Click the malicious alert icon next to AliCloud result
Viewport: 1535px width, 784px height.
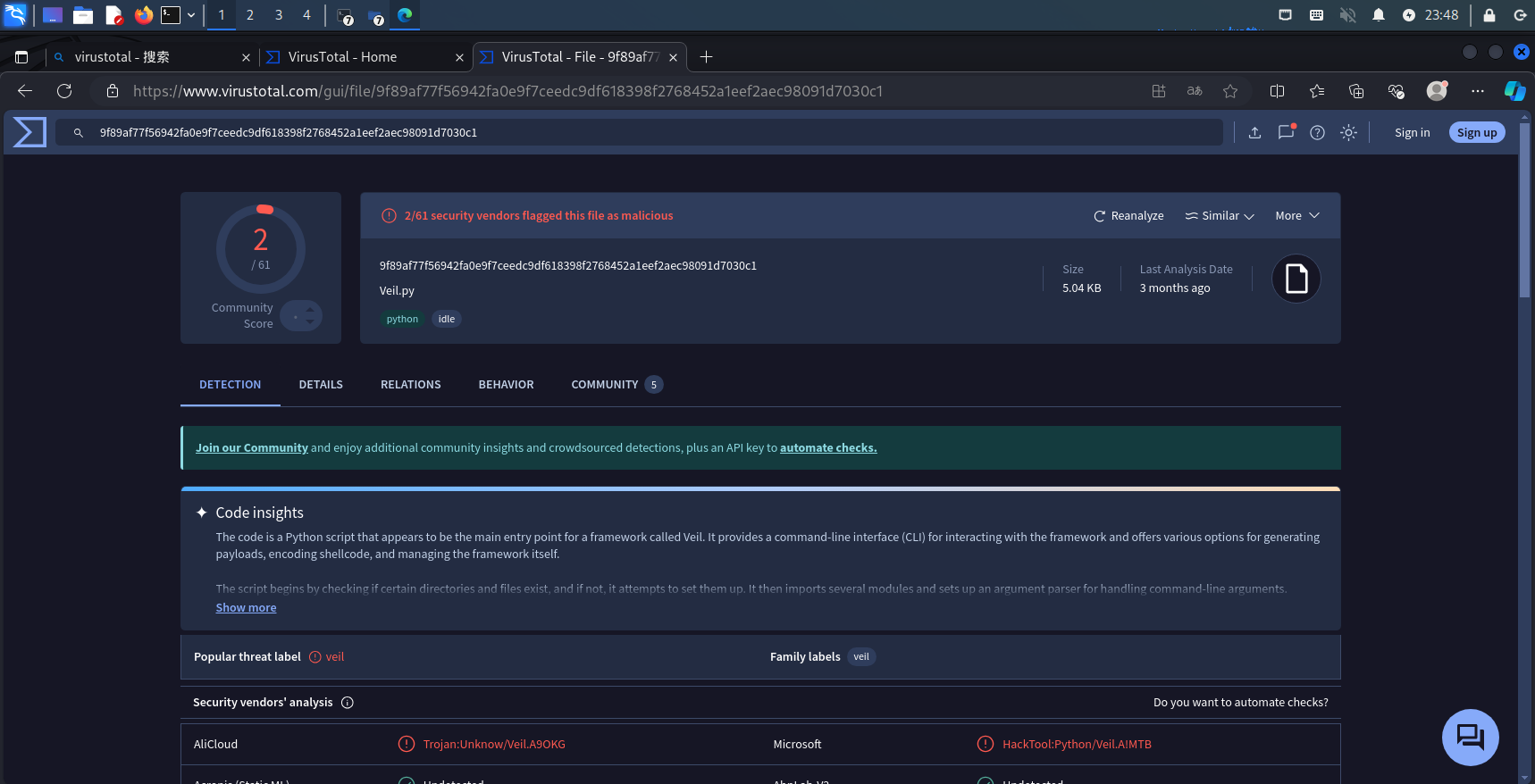click(407, 744)
